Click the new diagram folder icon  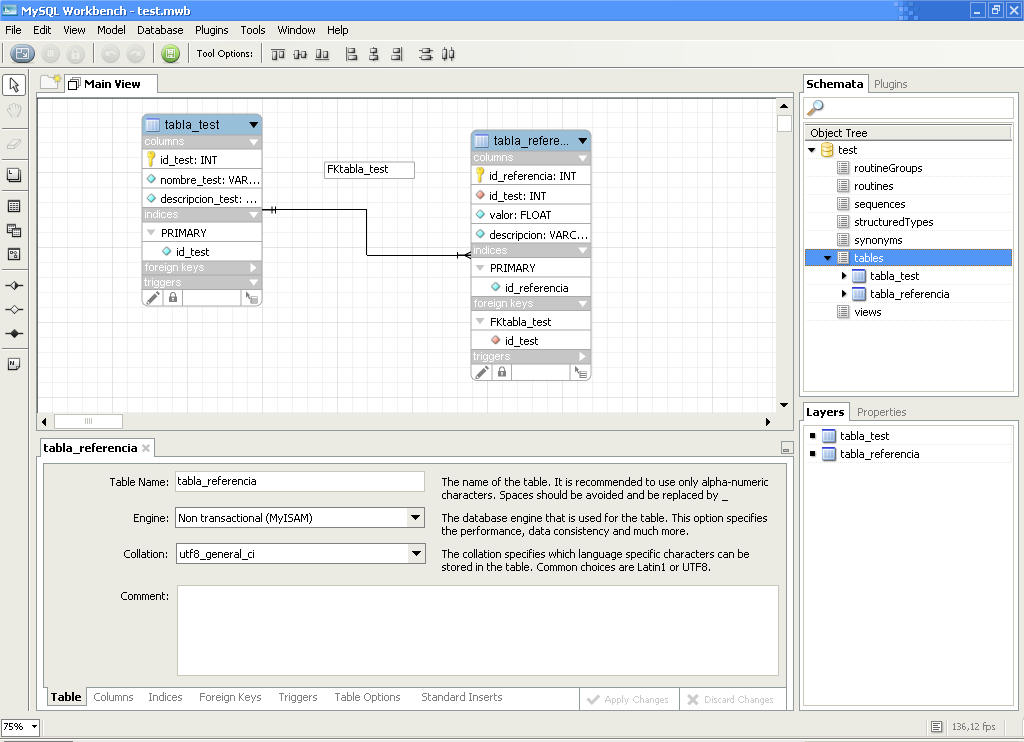(50, 82)
